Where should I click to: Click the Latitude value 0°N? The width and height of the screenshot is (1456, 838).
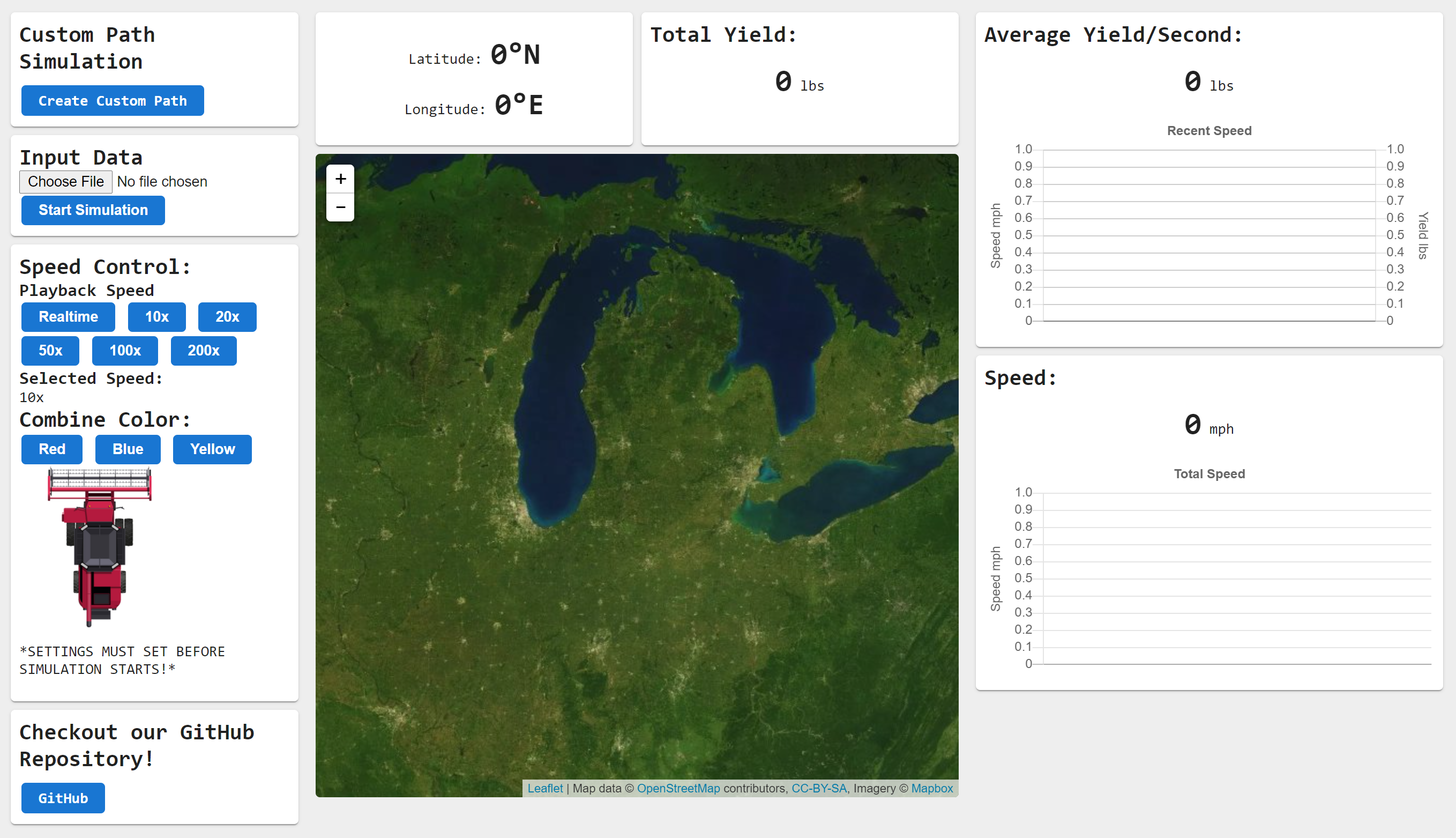[516, 55]
